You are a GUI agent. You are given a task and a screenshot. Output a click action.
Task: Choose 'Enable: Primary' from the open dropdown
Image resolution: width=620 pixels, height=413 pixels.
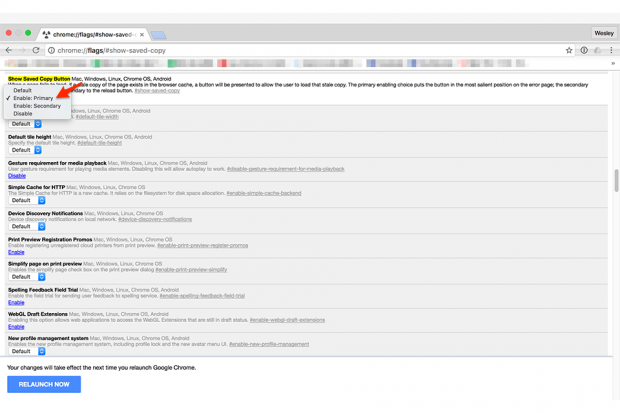33,98
